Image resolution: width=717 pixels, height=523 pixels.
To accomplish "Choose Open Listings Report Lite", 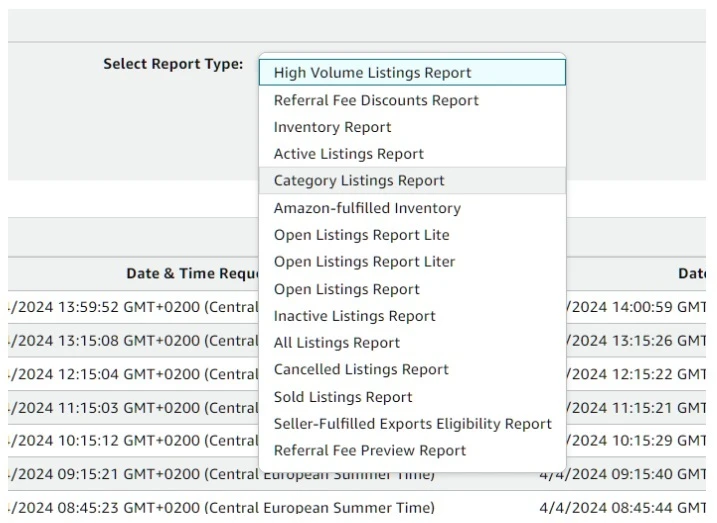I will click(412, 235).
